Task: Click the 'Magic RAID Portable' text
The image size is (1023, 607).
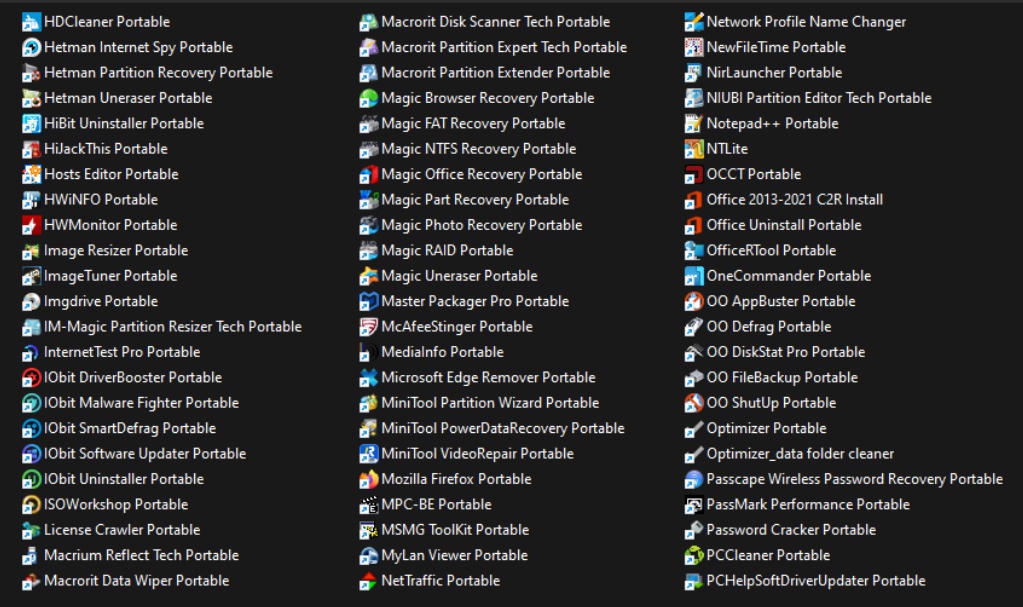Action: point(447,251)
